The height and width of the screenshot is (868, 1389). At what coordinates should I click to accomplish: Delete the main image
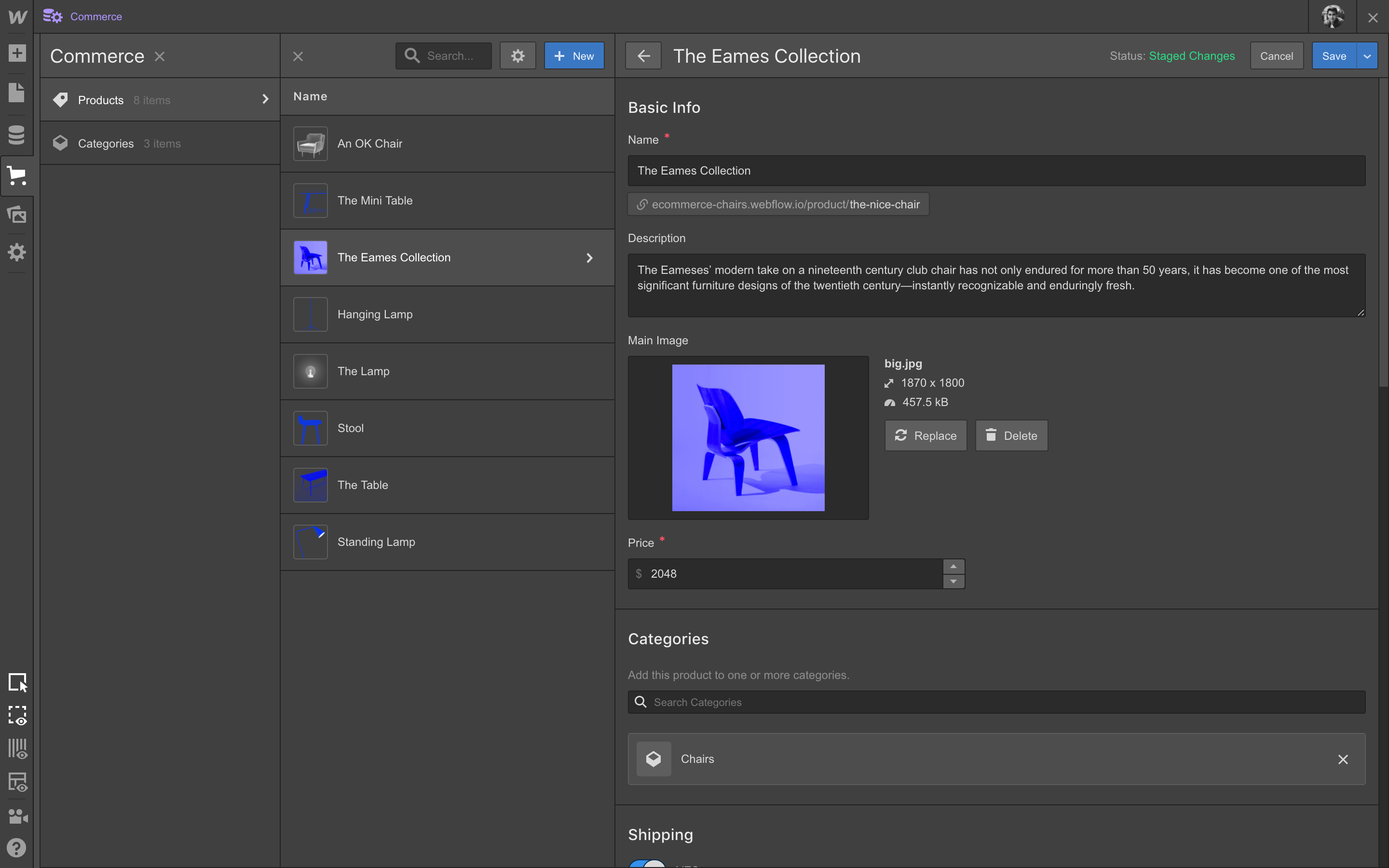pyautogui.click(x=1011, y=436)
